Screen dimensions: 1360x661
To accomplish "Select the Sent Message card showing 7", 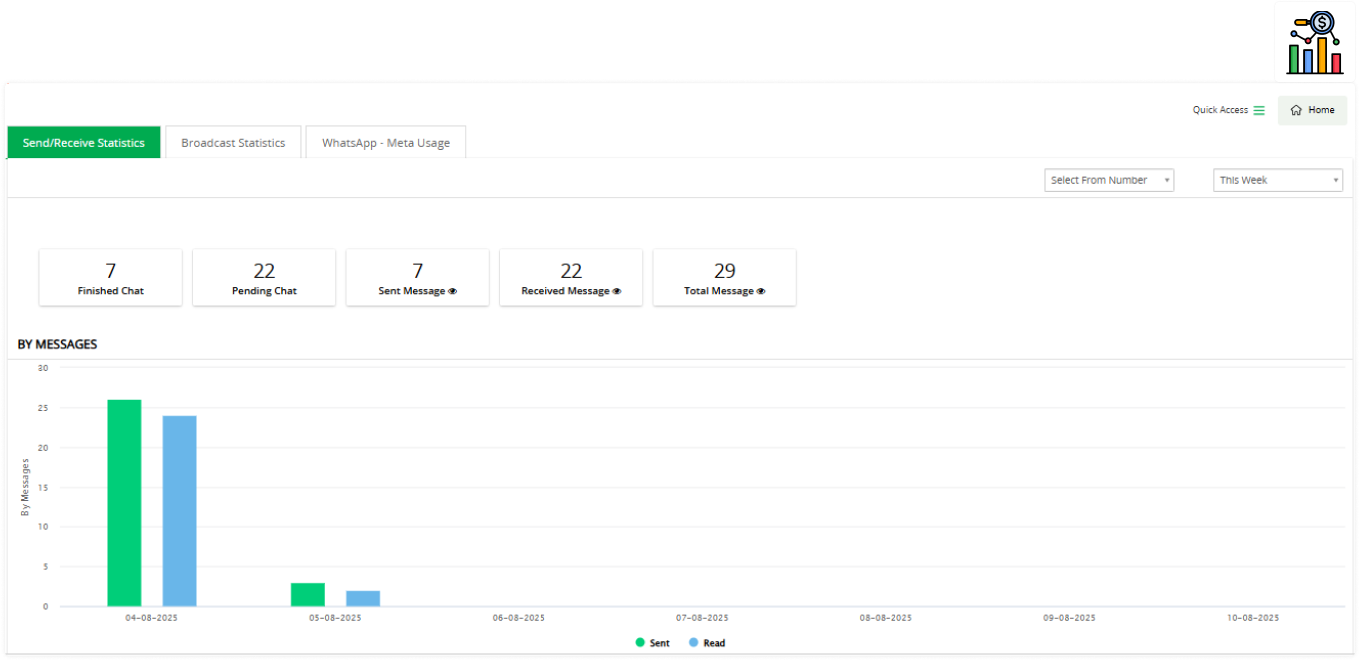I will pos(418,277).
